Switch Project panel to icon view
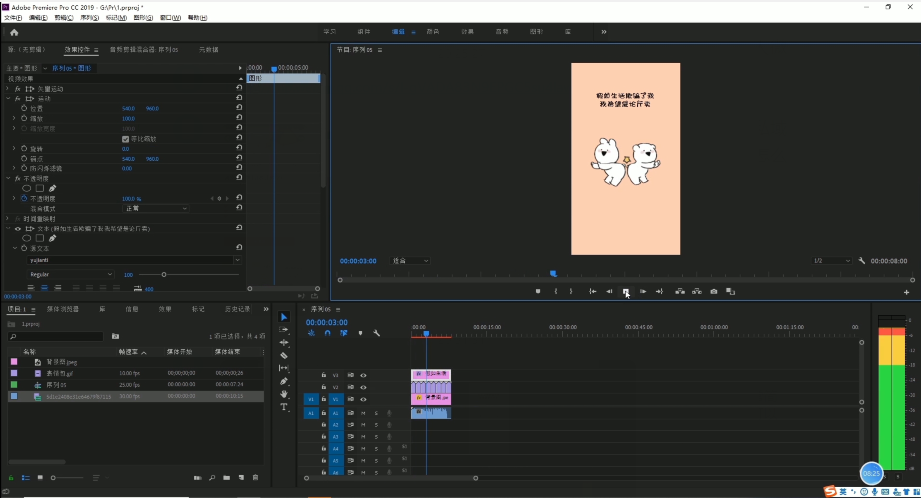 (40, 477)
